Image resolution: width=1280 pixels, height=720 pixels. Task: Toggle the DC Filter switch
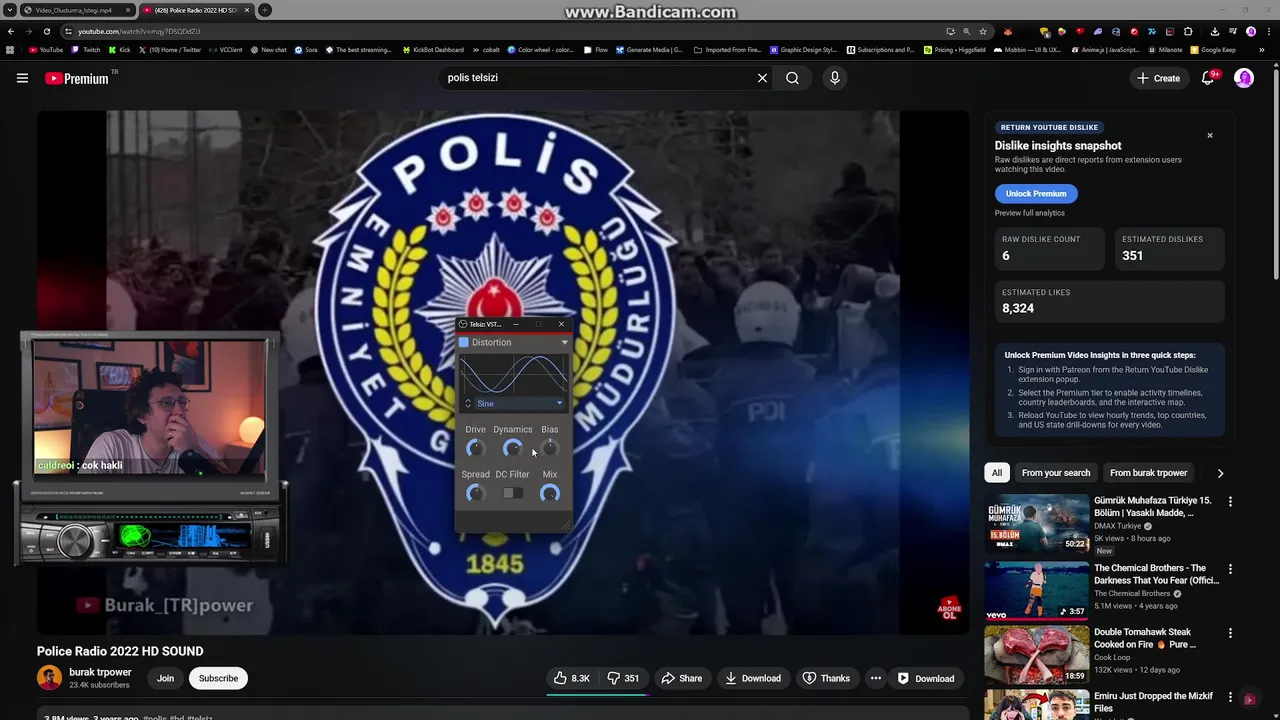513,493
